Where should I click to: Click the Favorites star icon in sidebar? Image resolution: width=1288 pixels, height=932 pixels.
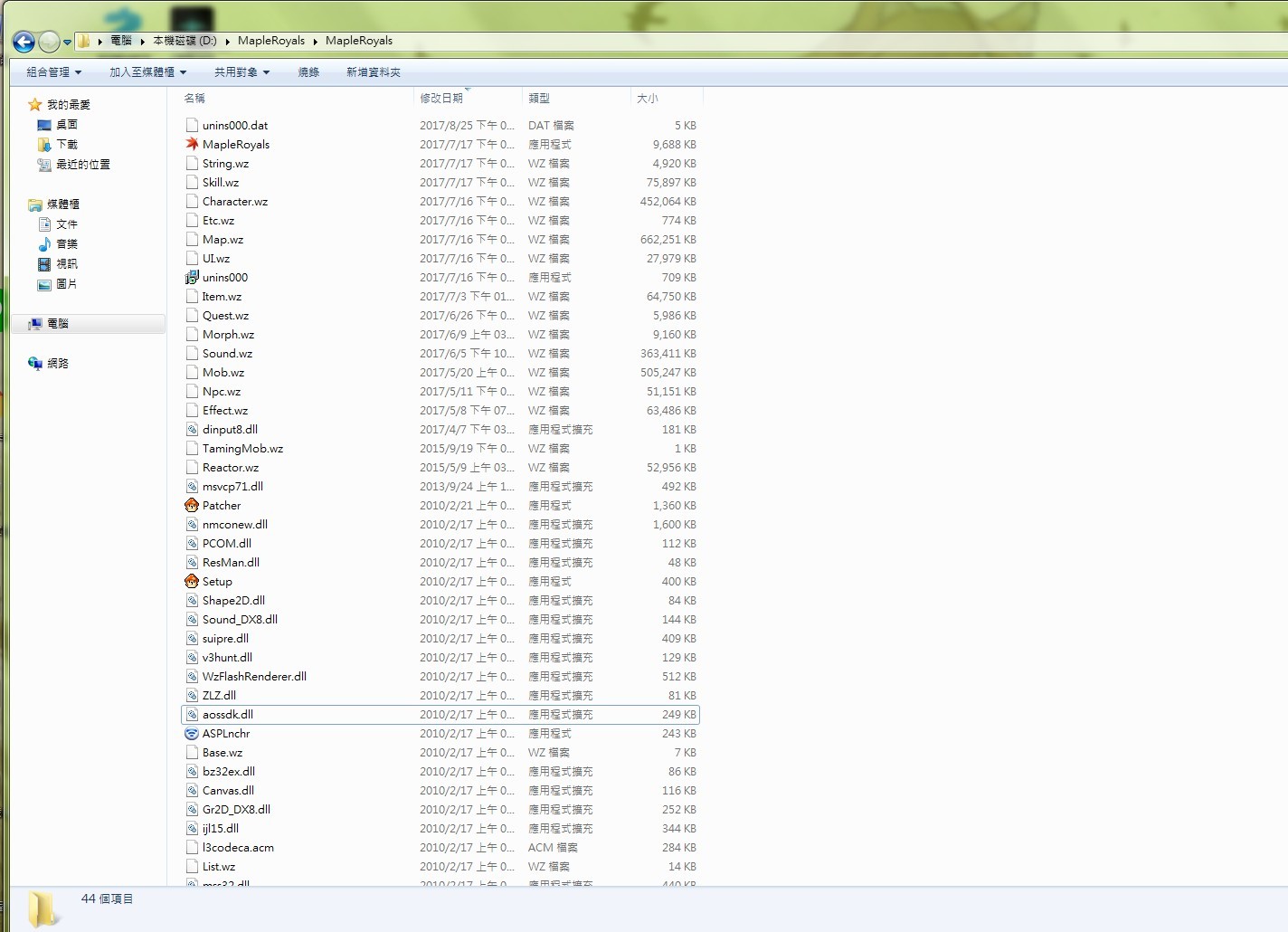coord(35,104)
